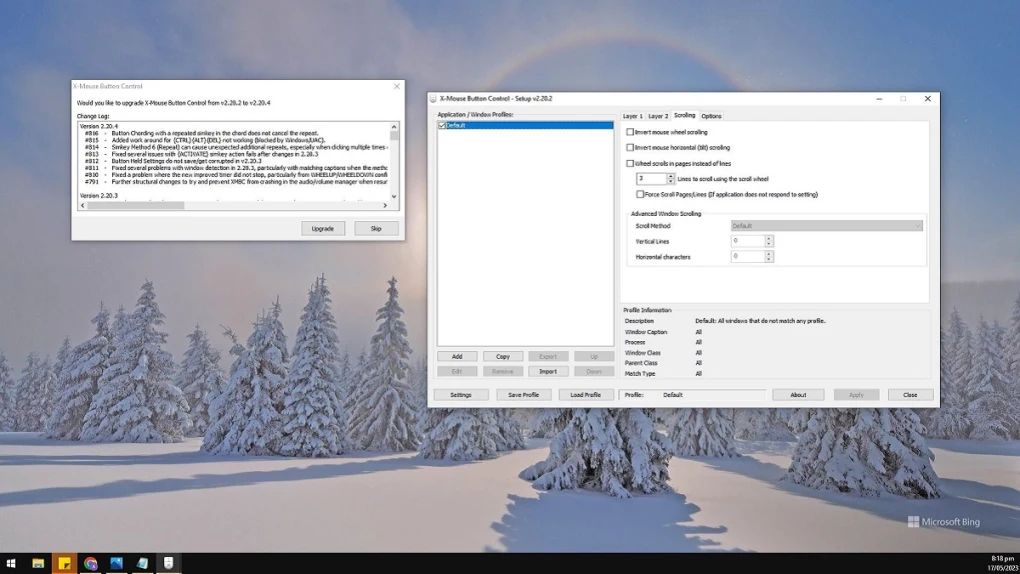Image resolution: width=1020 pixels, height=574 pixels.
Task: Increase lines to scroll spinner
Action: 670,176
